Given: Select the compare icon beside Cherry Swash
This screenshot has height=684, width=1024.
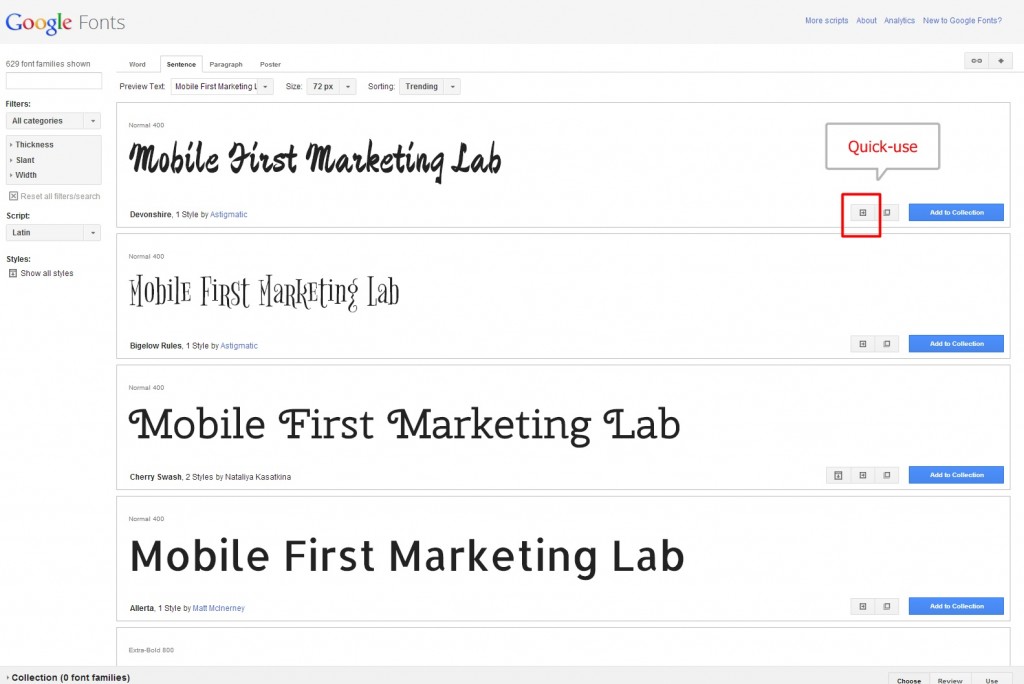Looking at the screenshot, I should [x=838, y=475].
